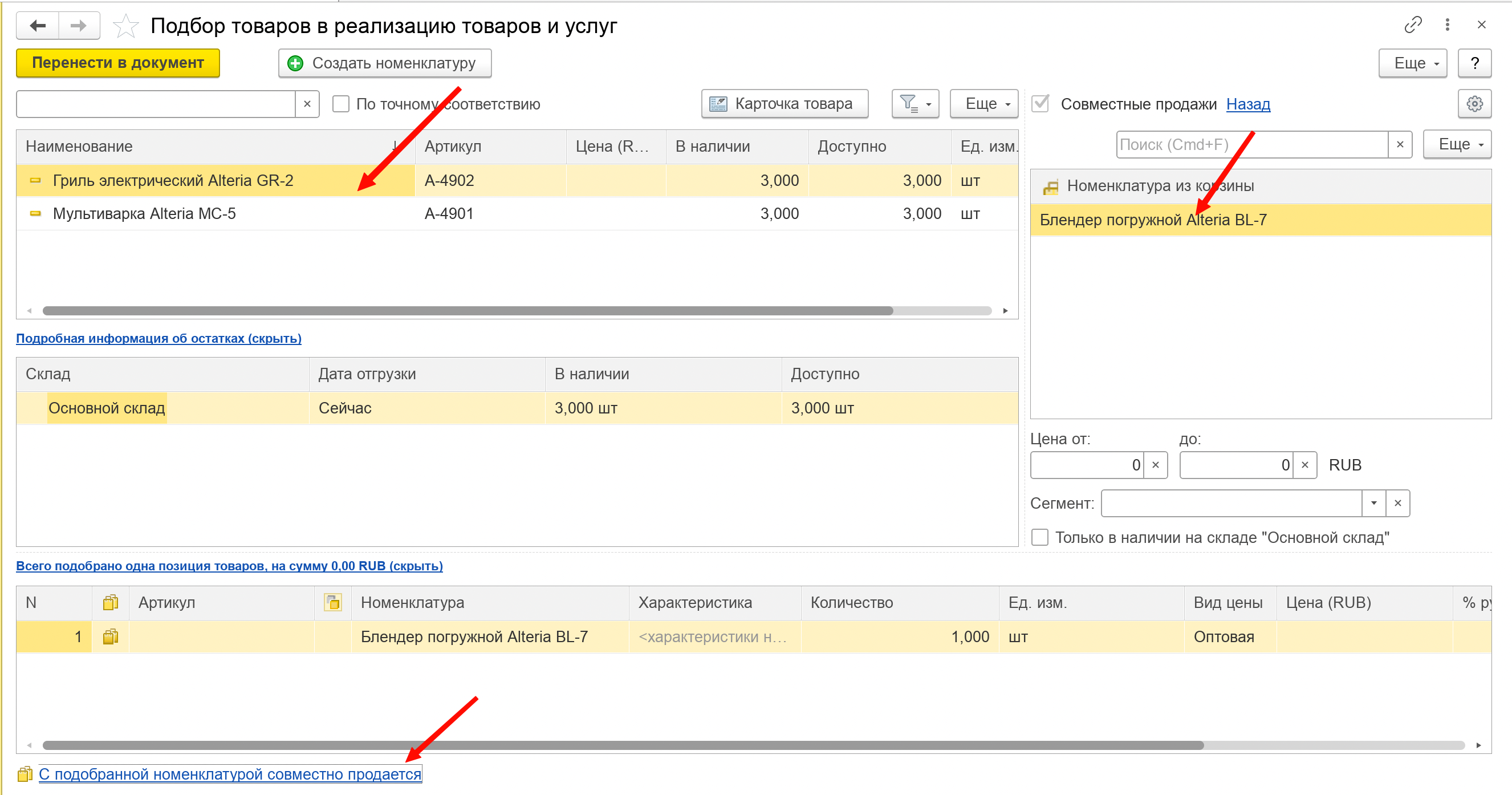Open the filter funnel dropdown
Image resolution: width=1512 pixels, height=795 pixels.
(x=915, y=104)
